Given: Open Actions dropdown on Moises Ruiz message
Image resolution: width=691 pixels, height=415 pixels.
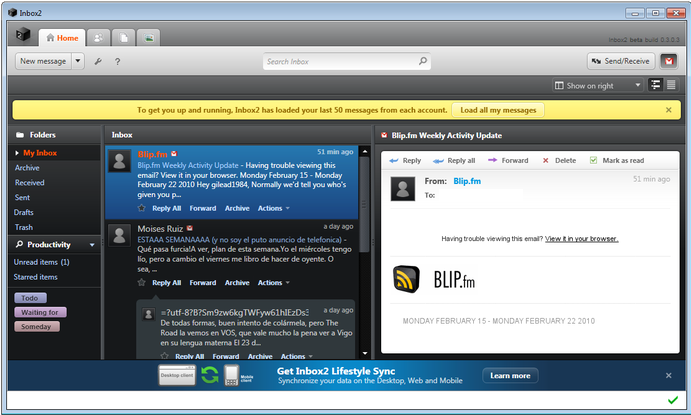Looking at the screenshot, I should coord(273,283).
